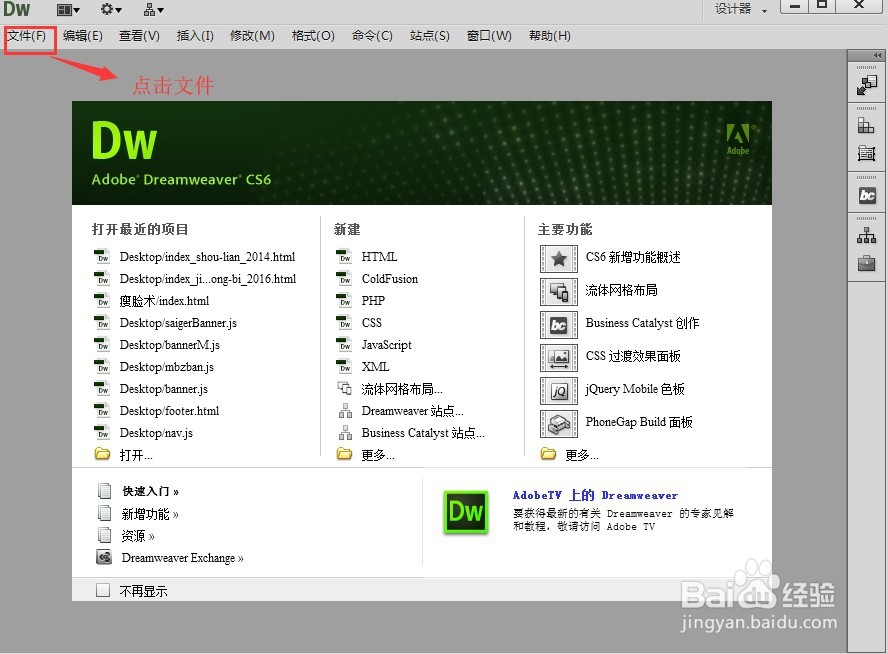Open recent file Desktop/bannerM.js

[x=169, y=345]
